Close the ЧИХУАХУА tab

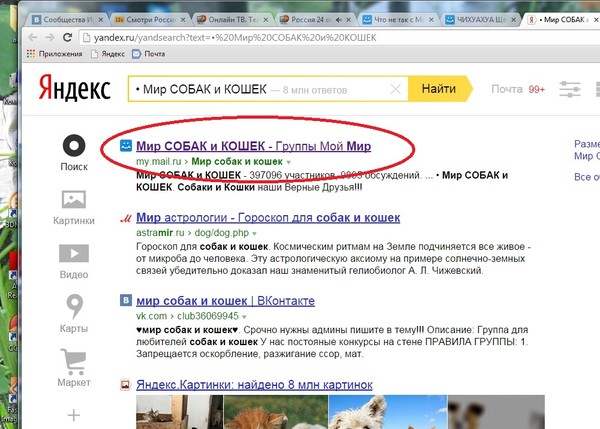click(x=514, y=20)
